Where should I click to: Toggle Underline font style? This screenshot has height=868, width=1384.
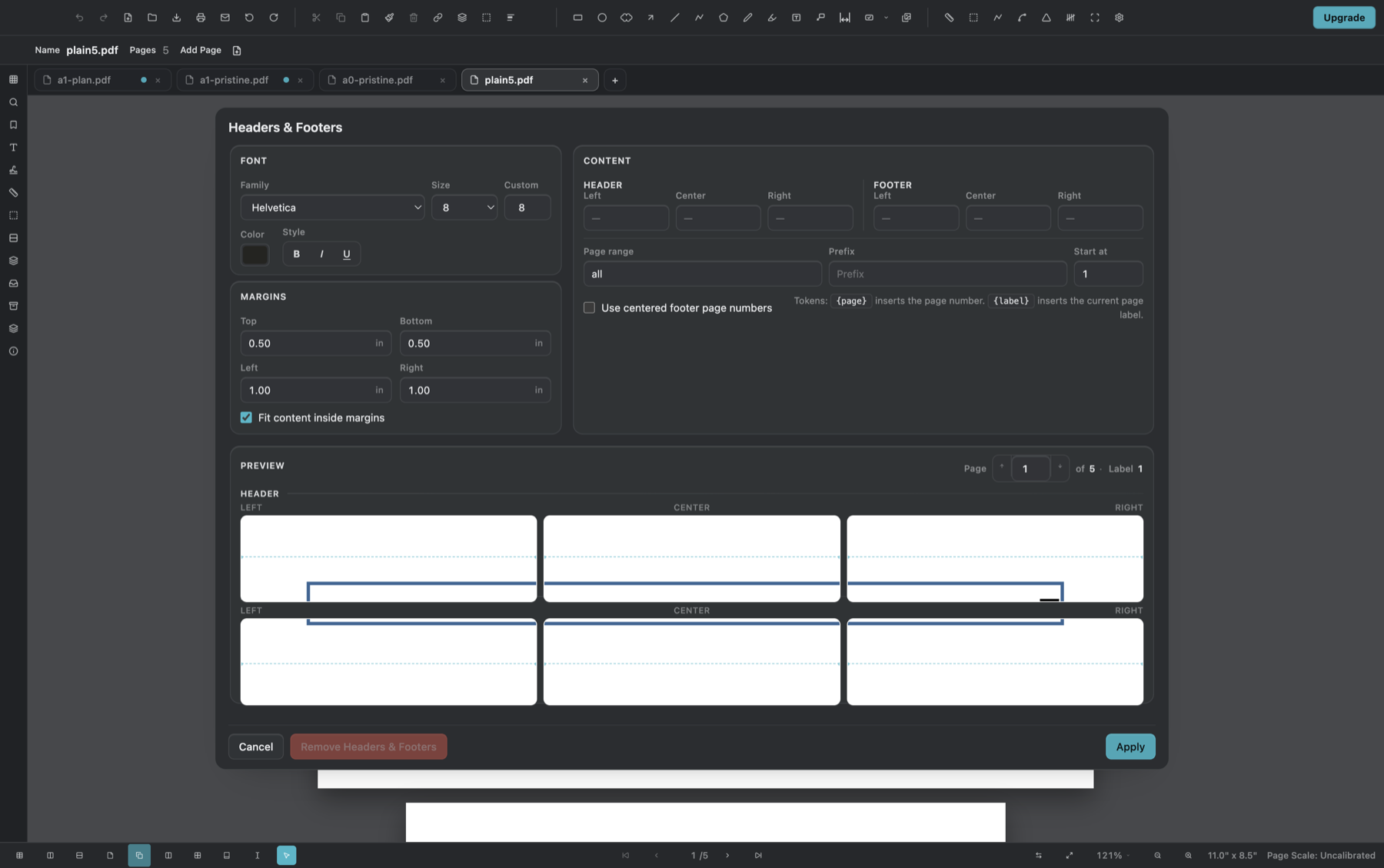(x=347, y=254)
